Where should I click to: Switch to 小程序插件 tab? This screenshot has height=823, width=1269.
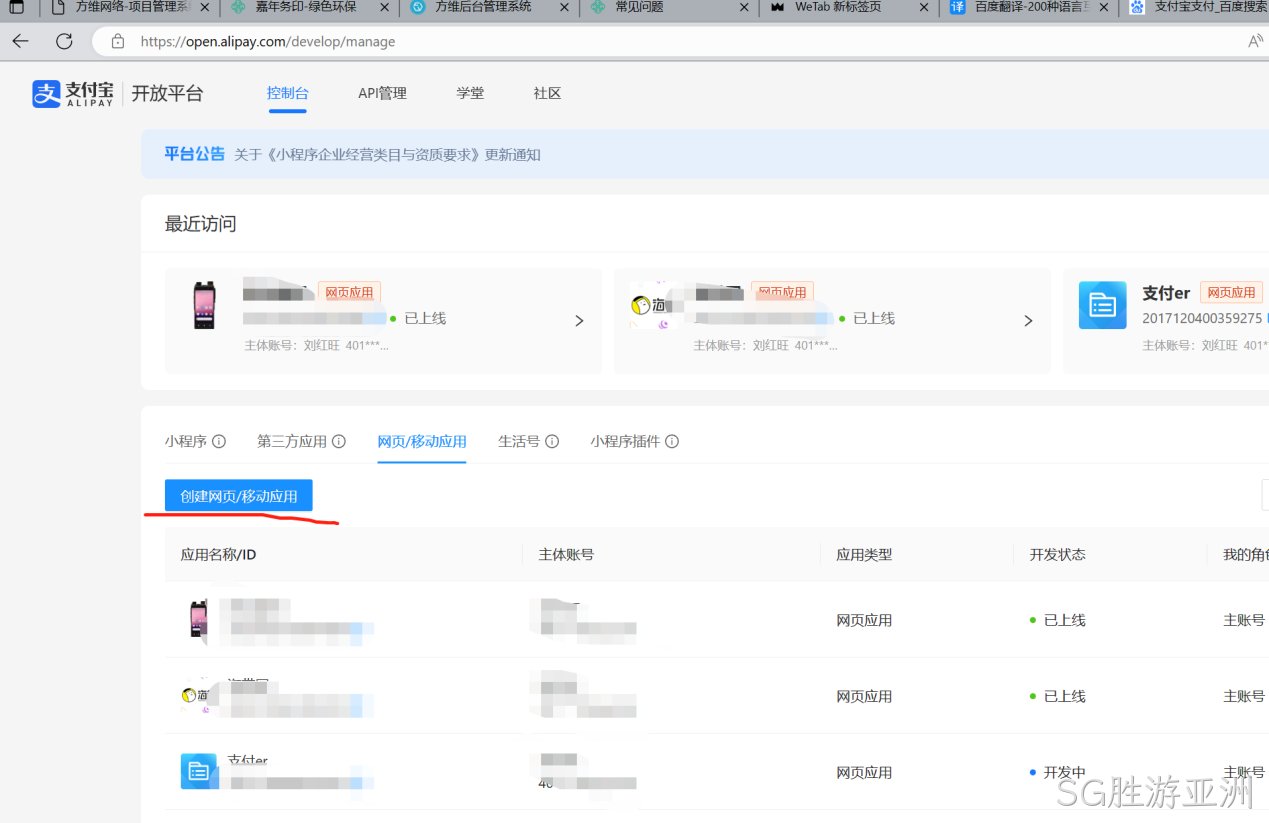(625, 441)
